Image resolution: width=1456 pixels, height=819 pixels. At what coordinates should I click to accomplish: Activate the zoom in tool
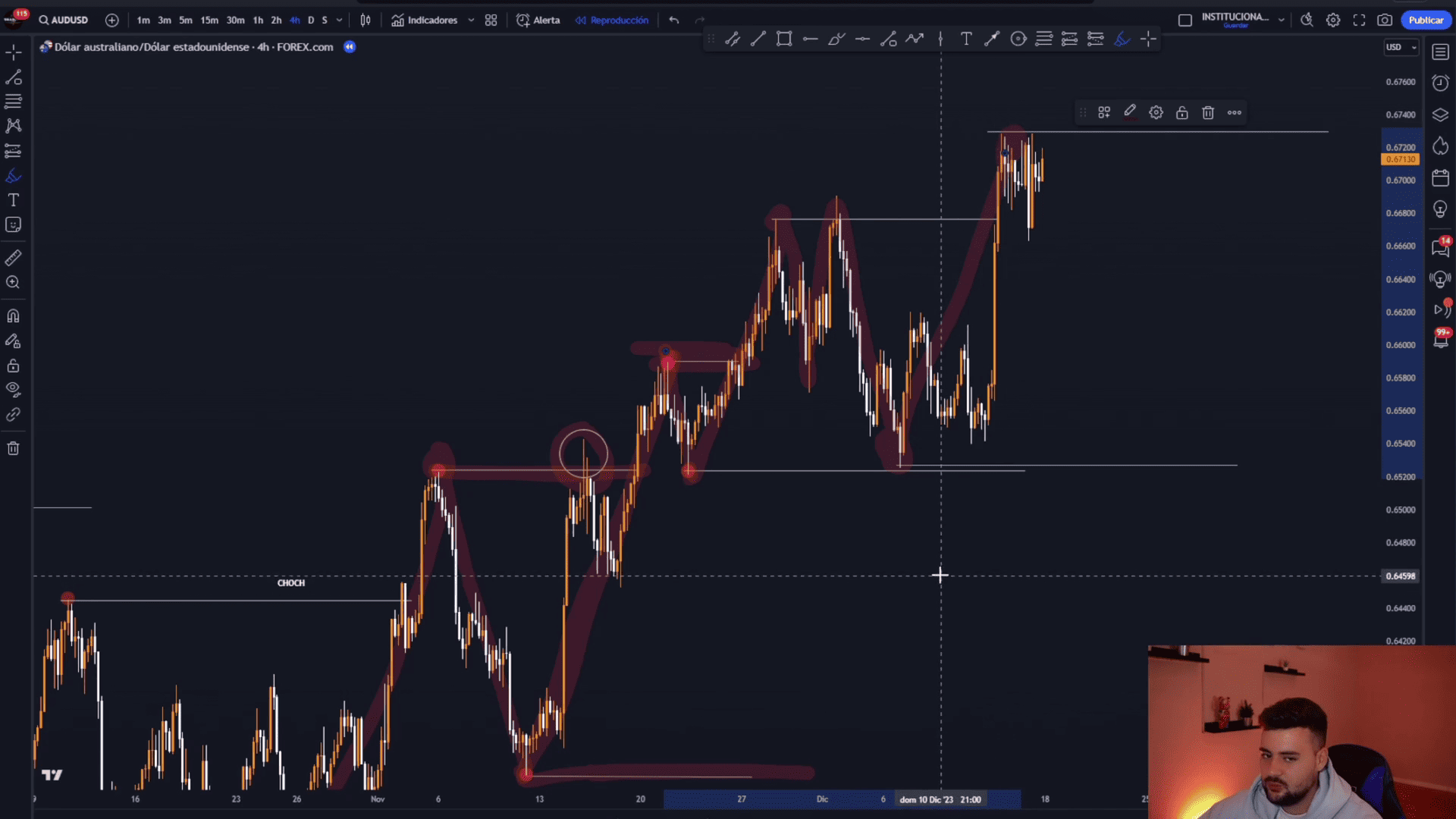pos(13,282)
